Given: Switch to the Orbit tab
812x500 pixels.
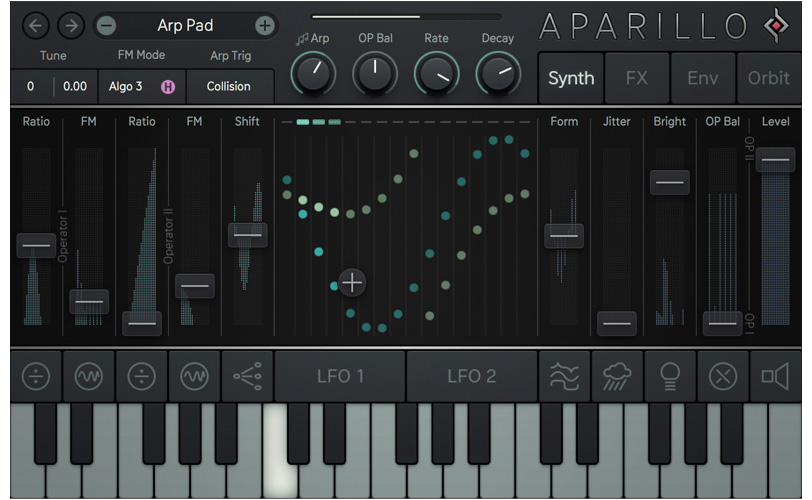Looking at the screenshot, I should tap(769, 78).
